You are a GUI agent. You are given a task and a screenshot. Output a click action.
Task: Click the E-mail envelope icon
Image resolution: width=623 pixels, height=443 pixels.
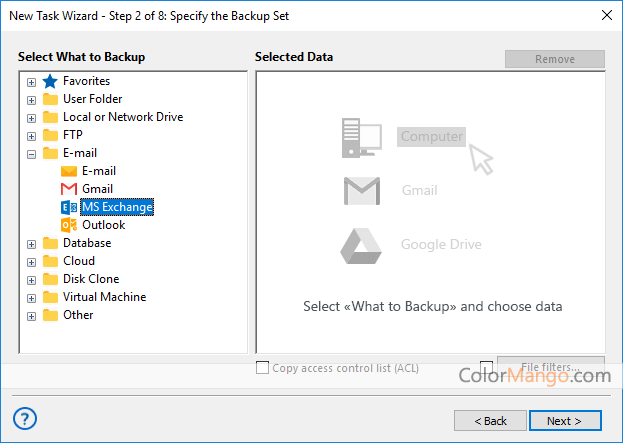click(69, 171)
